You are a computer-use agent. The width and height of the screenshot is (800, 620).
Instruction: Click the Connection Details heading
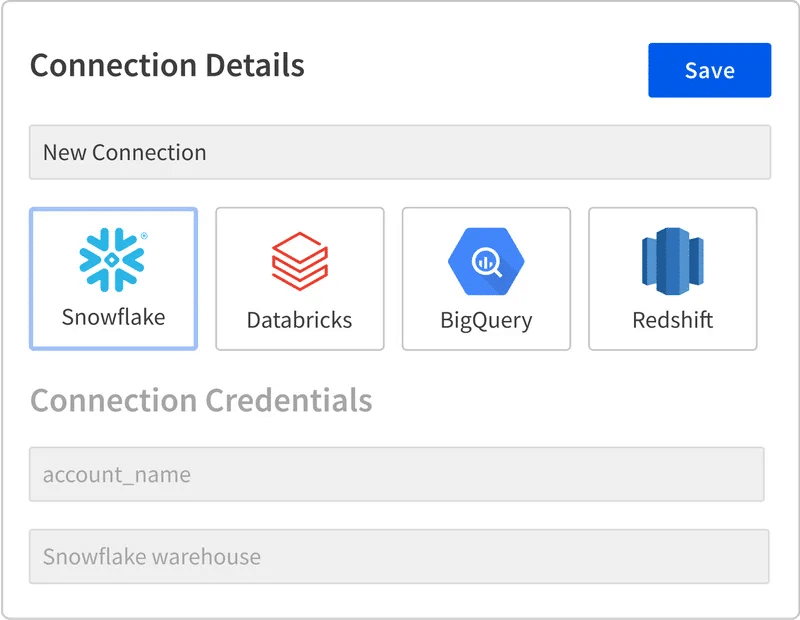tap(167, 65)
